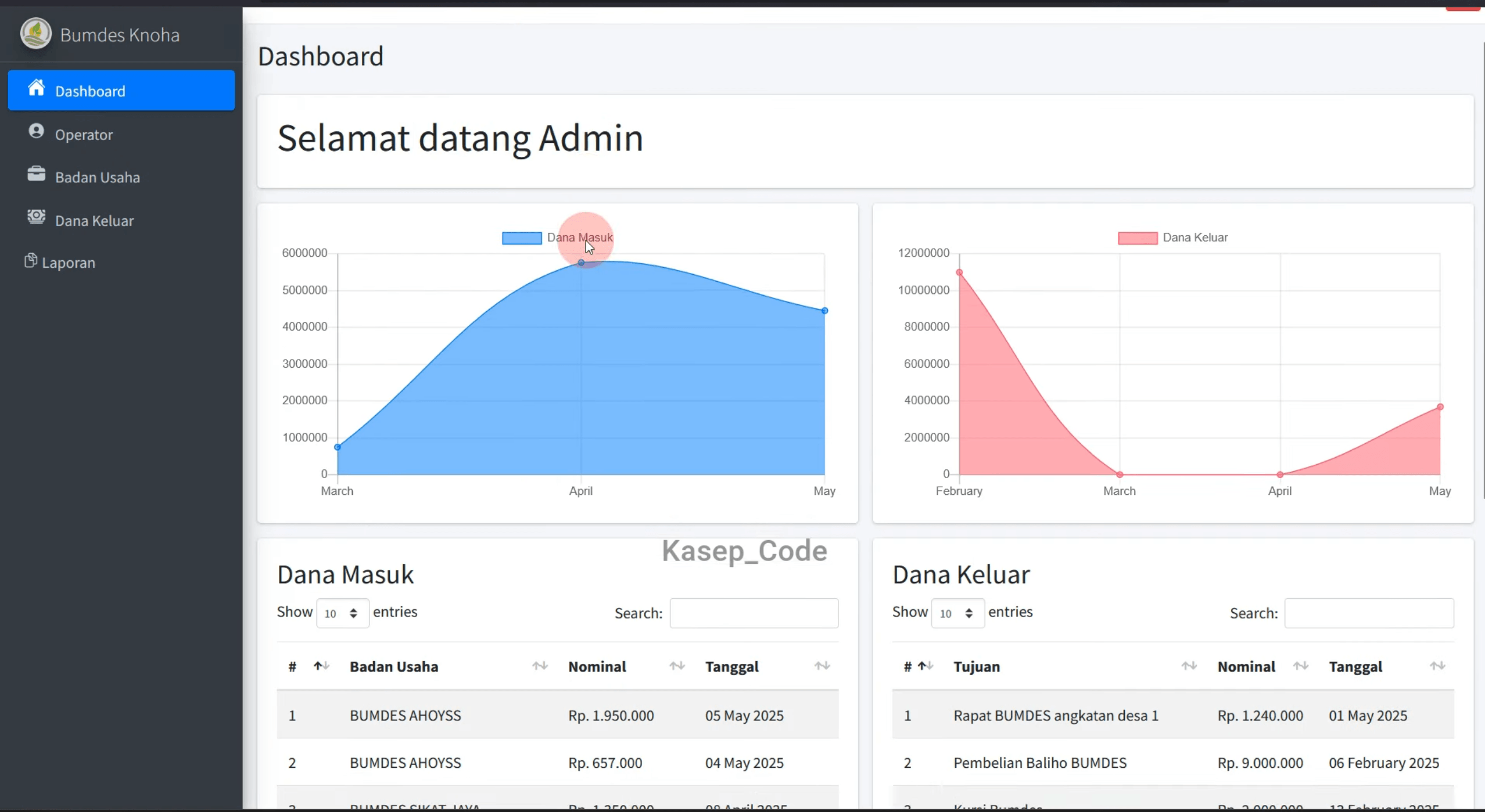The height and width of the screenshot is (812, 1485).
Task: Open Dana Keluar show entries dropdown
Action: [957, 613]
